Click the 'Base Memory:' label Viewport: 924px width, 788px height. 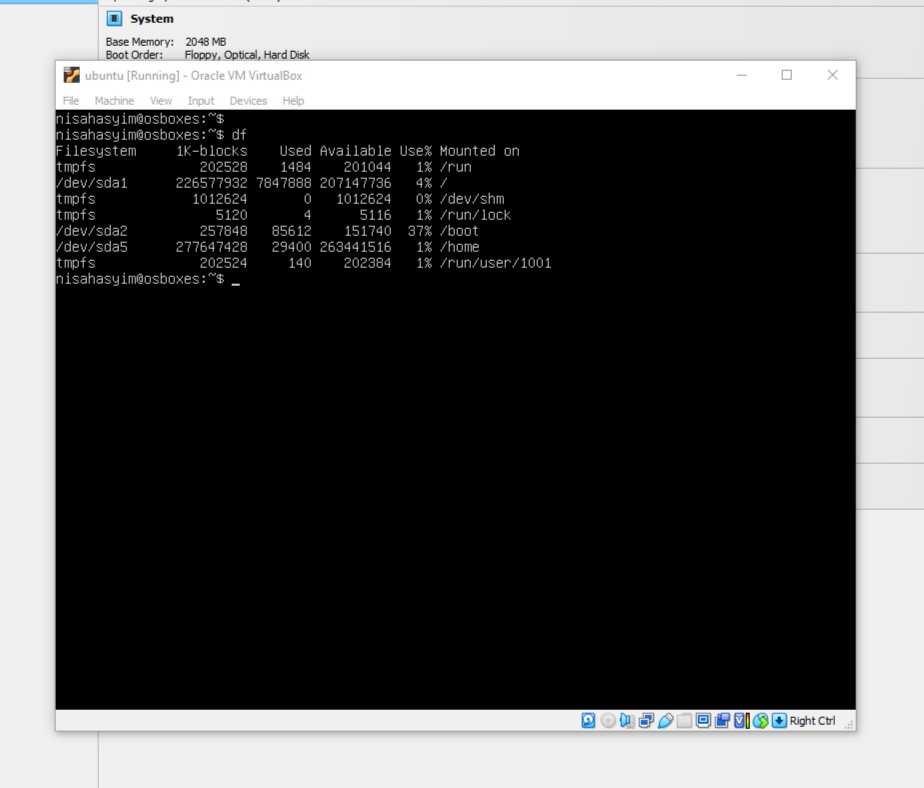(140, 42)
